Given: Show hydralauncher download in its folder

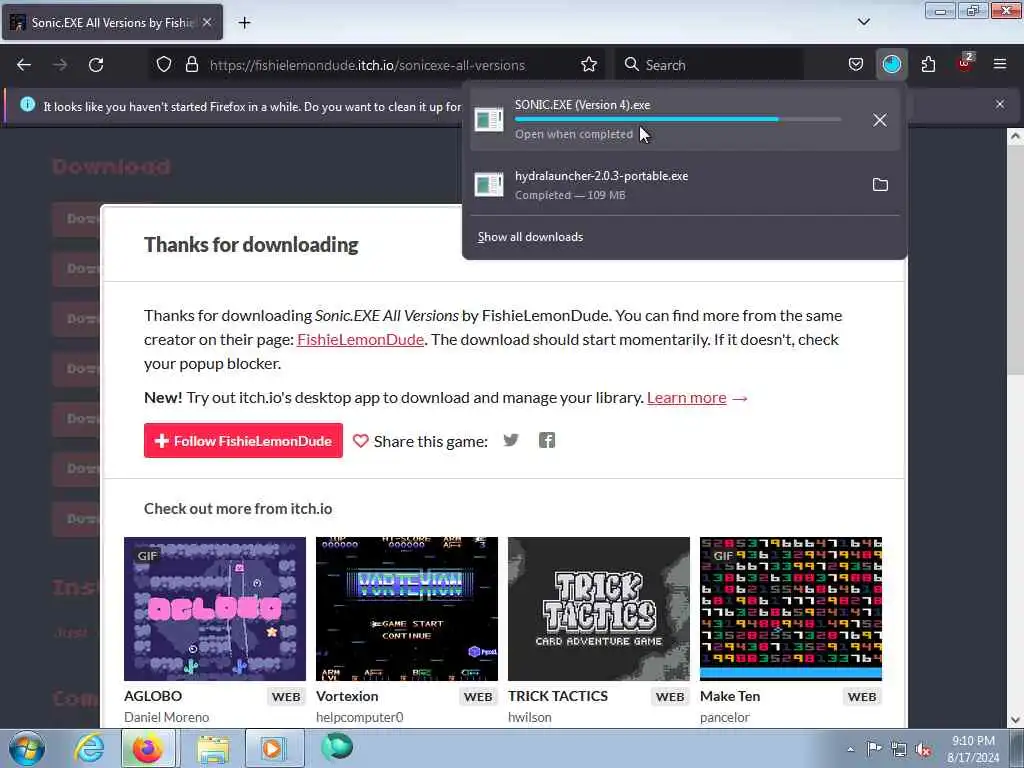Looking at the screenshot, I should [x=880, y=185].
